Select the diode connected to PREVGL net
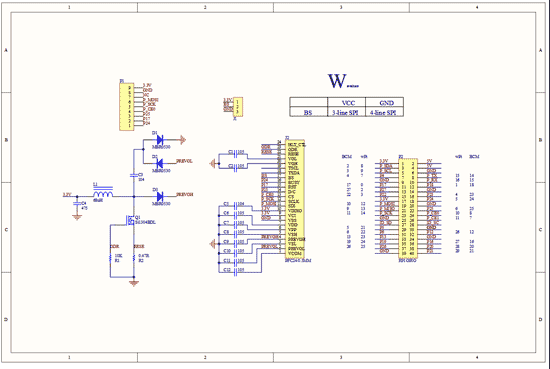Image resolution: width=550 pixels, height=369 pixels. pos(160,163)
